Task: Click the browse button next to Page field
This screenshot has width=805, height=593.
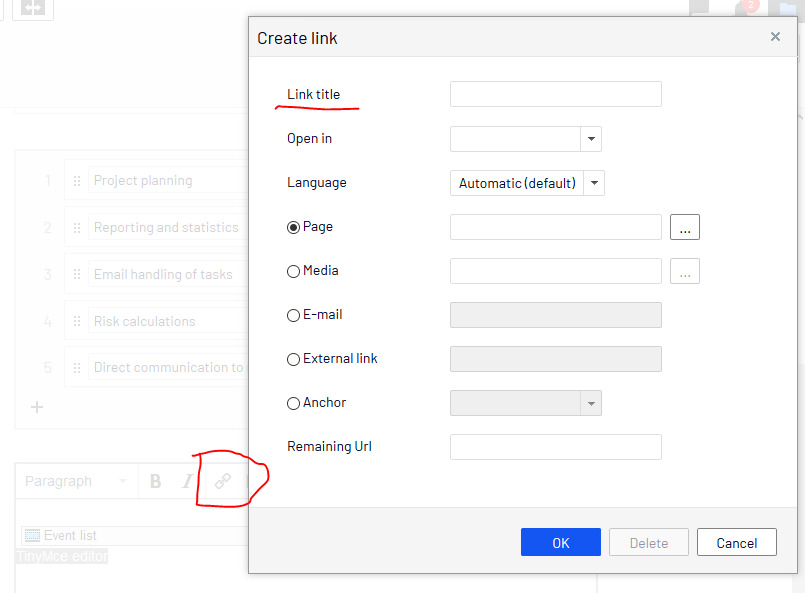Action: click(684, 228)
